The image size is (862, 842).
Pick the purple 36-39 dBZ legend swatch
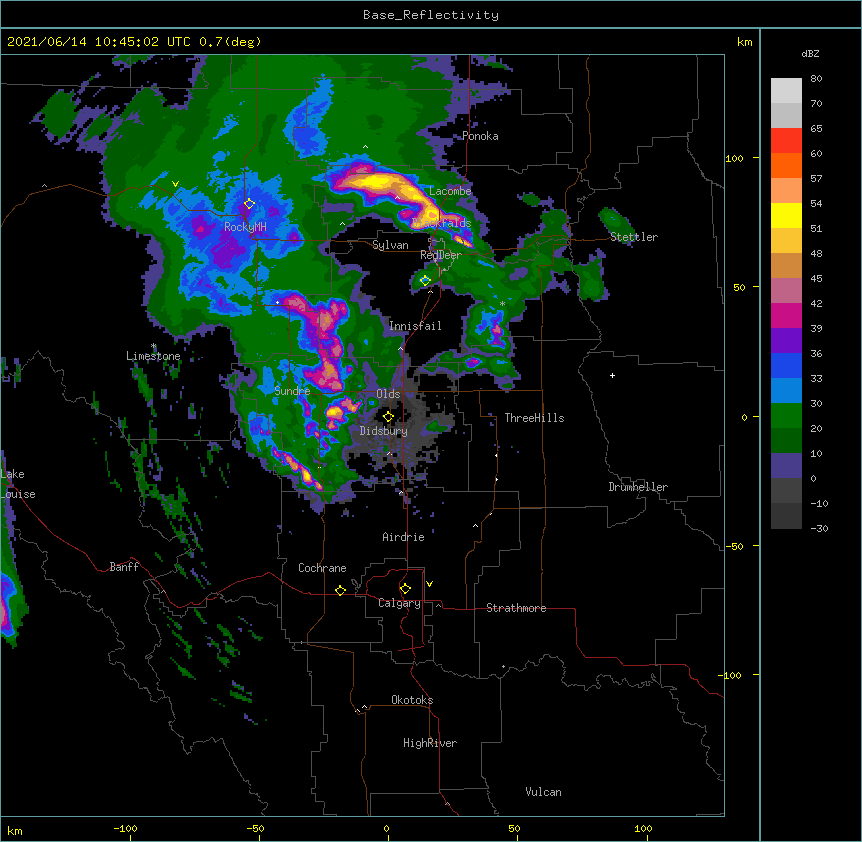coord(786,341)
